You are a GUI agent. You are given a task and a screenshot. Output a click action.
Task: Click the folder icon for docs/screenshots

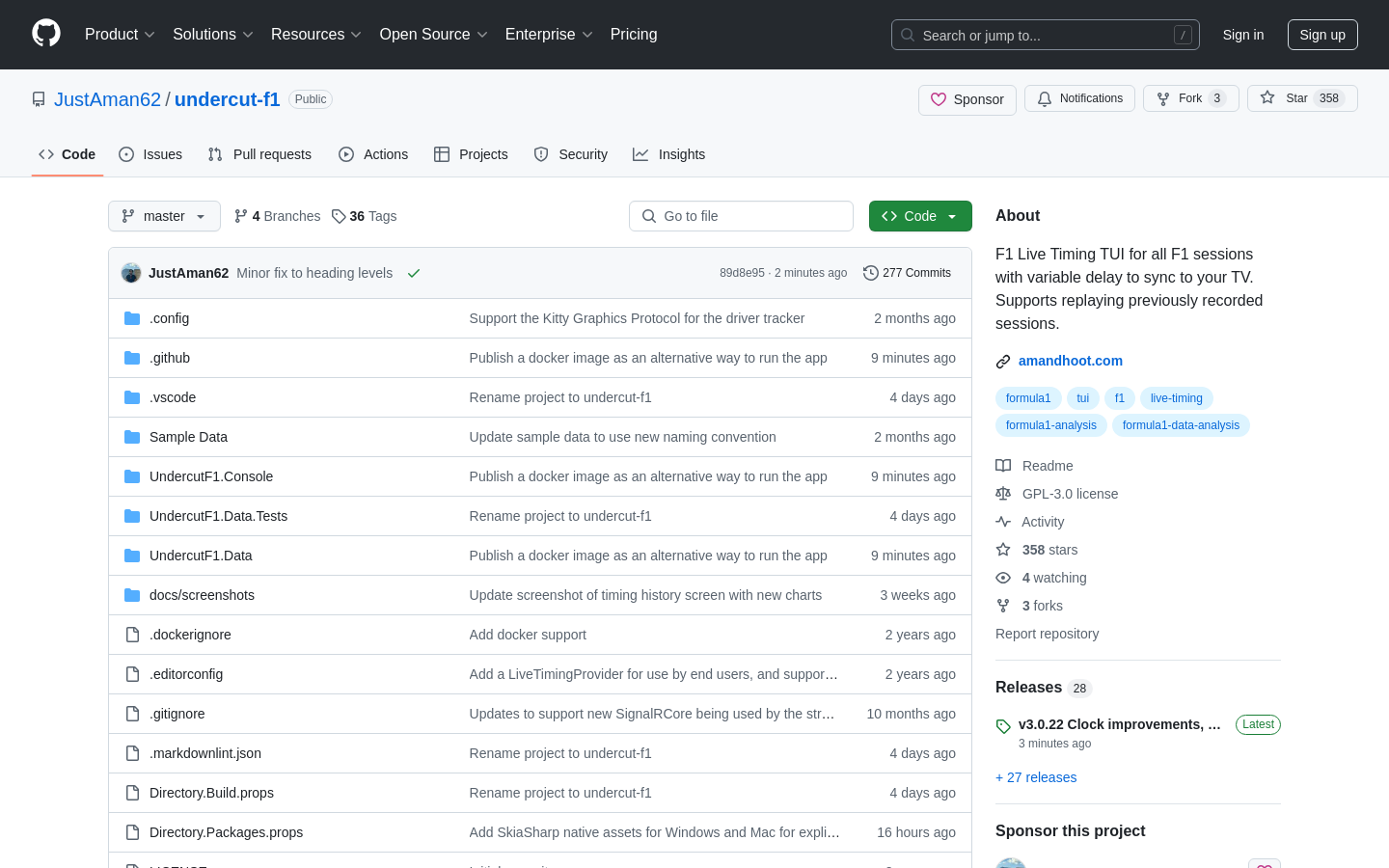(x=132, y=595)
